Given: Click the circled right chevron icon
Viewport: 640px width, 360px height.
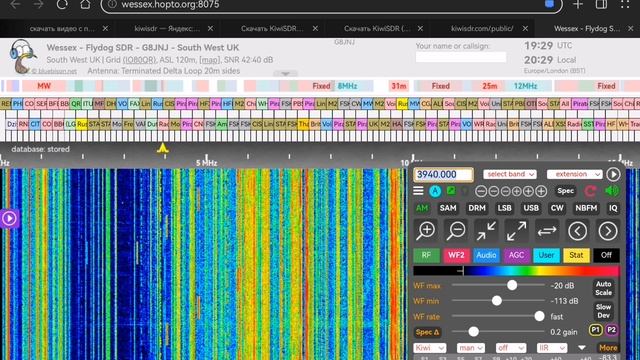Looking at the screenshot, I should point(608,231).
